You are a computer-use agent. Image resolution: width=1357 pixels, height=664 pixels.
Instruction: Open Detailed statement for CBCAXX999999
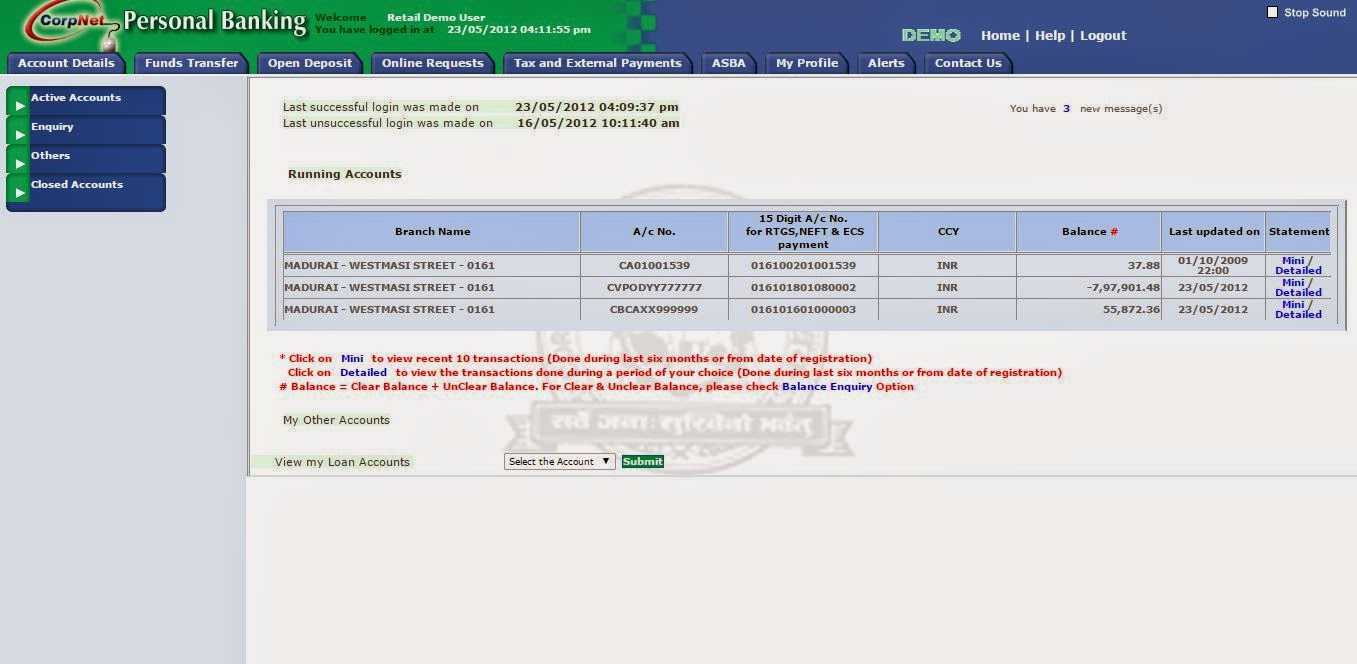pos(1298,314)
